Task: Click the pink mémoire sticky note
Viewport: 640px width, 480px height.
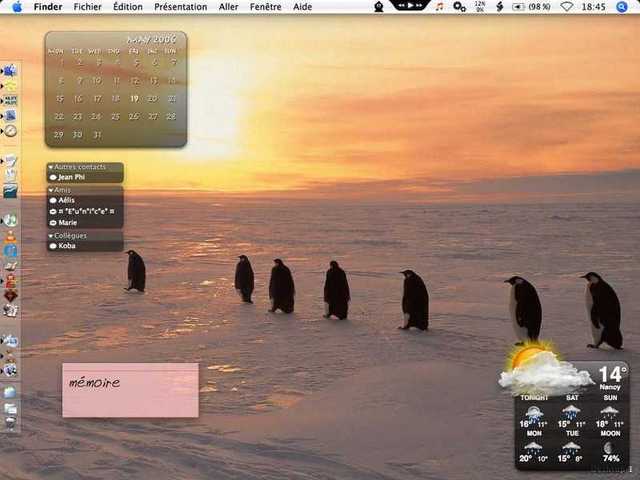Action: click(x=130, y=390)
